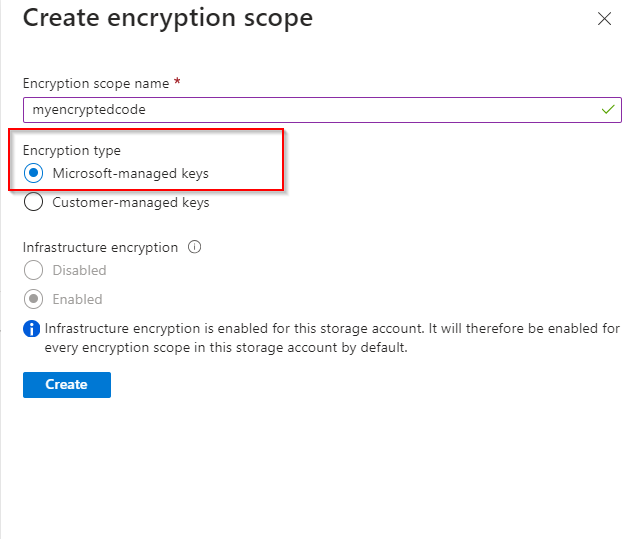Choose the Enabled infrastructure encryption radio circle
Image resolution: width=644 pixels, height=539 pixels.
pos(33,299)
